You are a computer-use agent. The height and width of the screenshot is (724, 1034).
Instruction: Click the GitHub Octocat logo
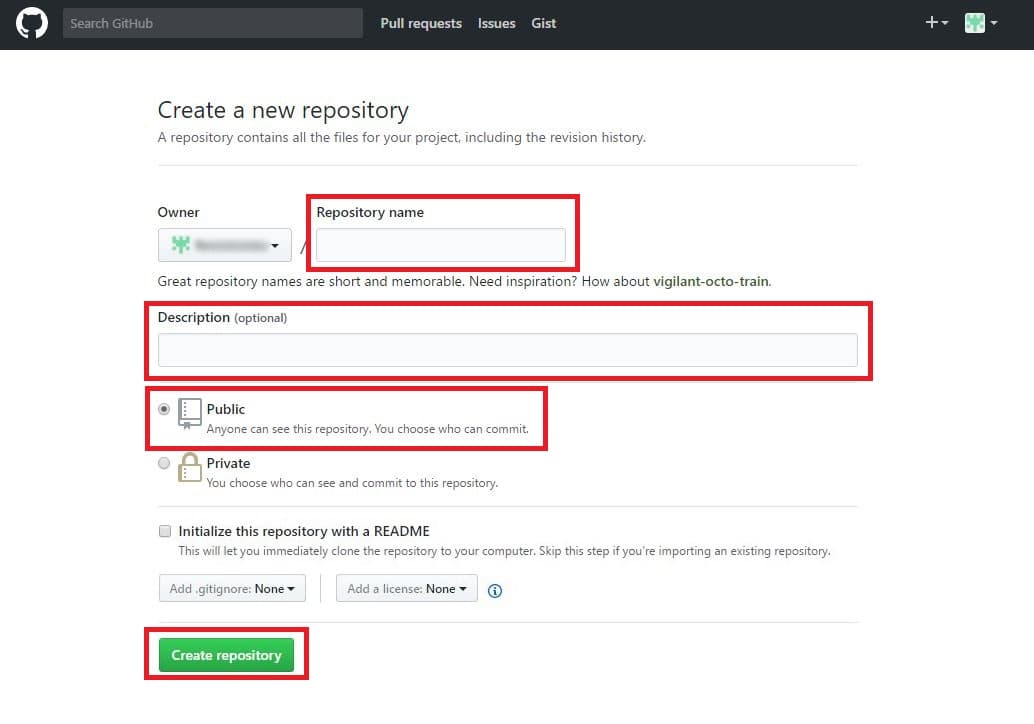click(x=32, y=23)
